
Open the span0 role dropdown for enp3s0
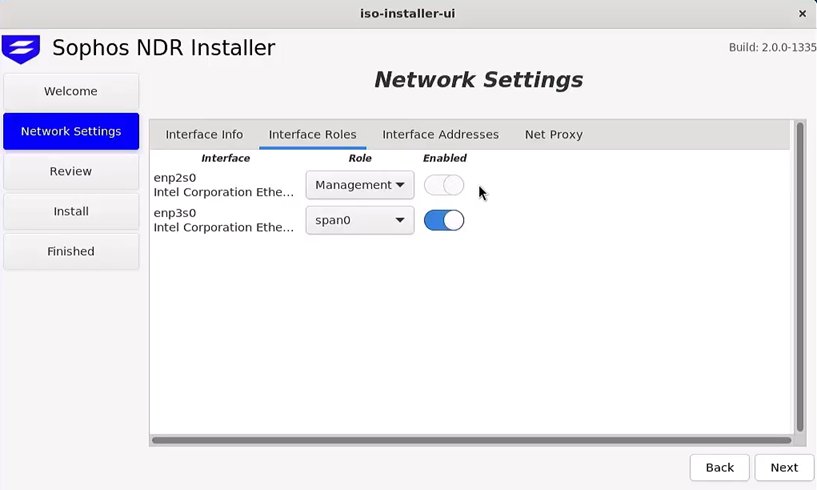tap(360, 220)
